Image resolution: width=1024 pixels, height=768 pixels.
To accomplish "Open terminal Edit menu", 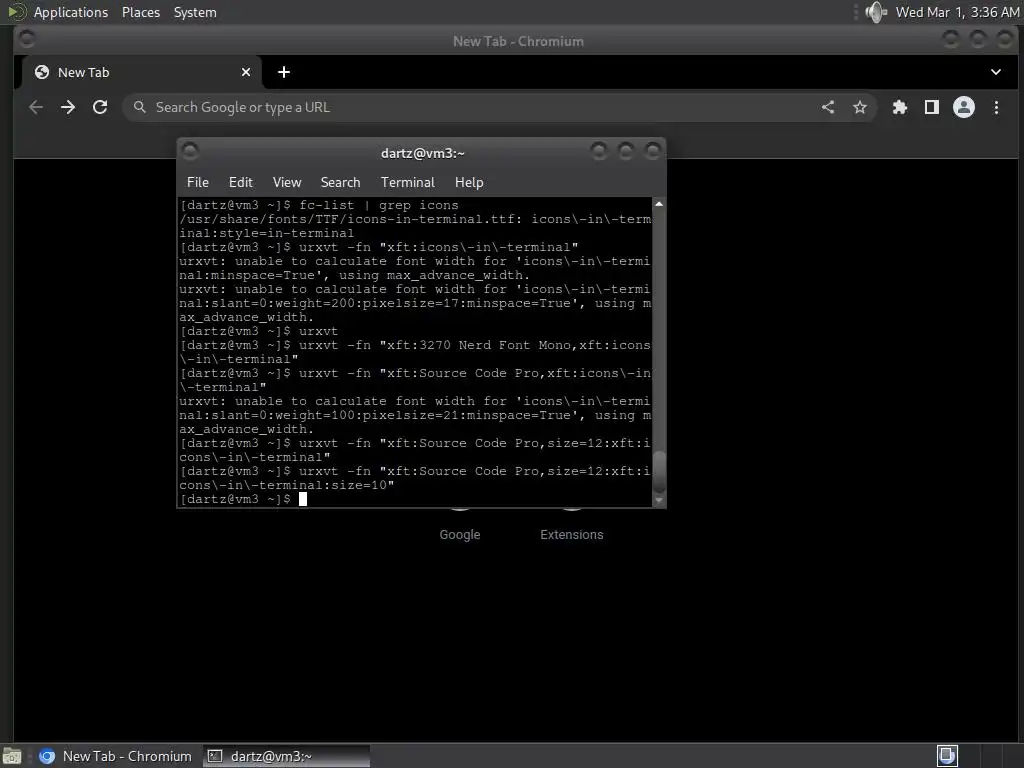I will (x=240, y=182).
